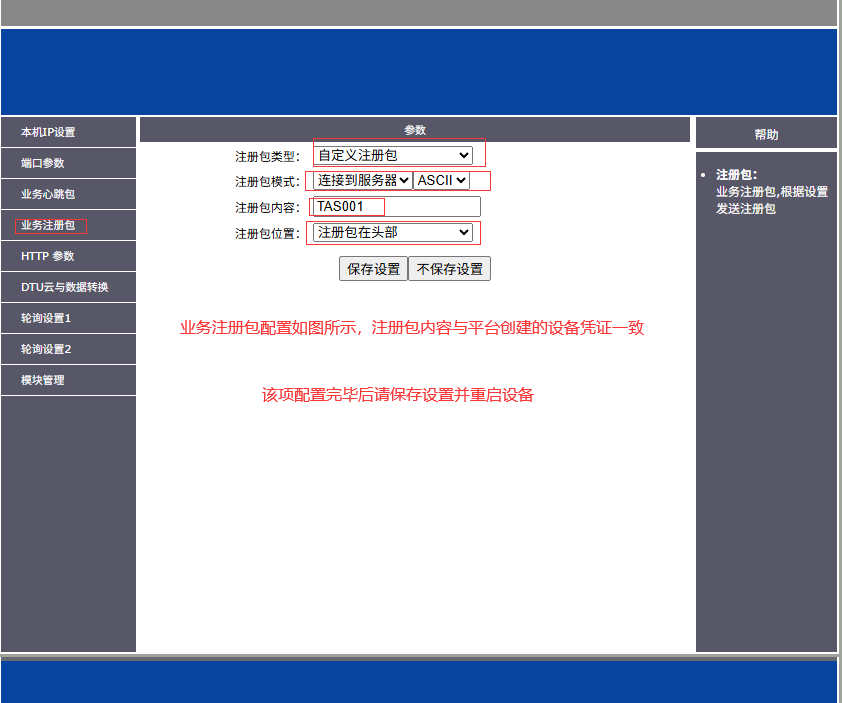Click the red 保存设置并重启设备 instruction text
The image size is (842, 703).
(398, 395)
